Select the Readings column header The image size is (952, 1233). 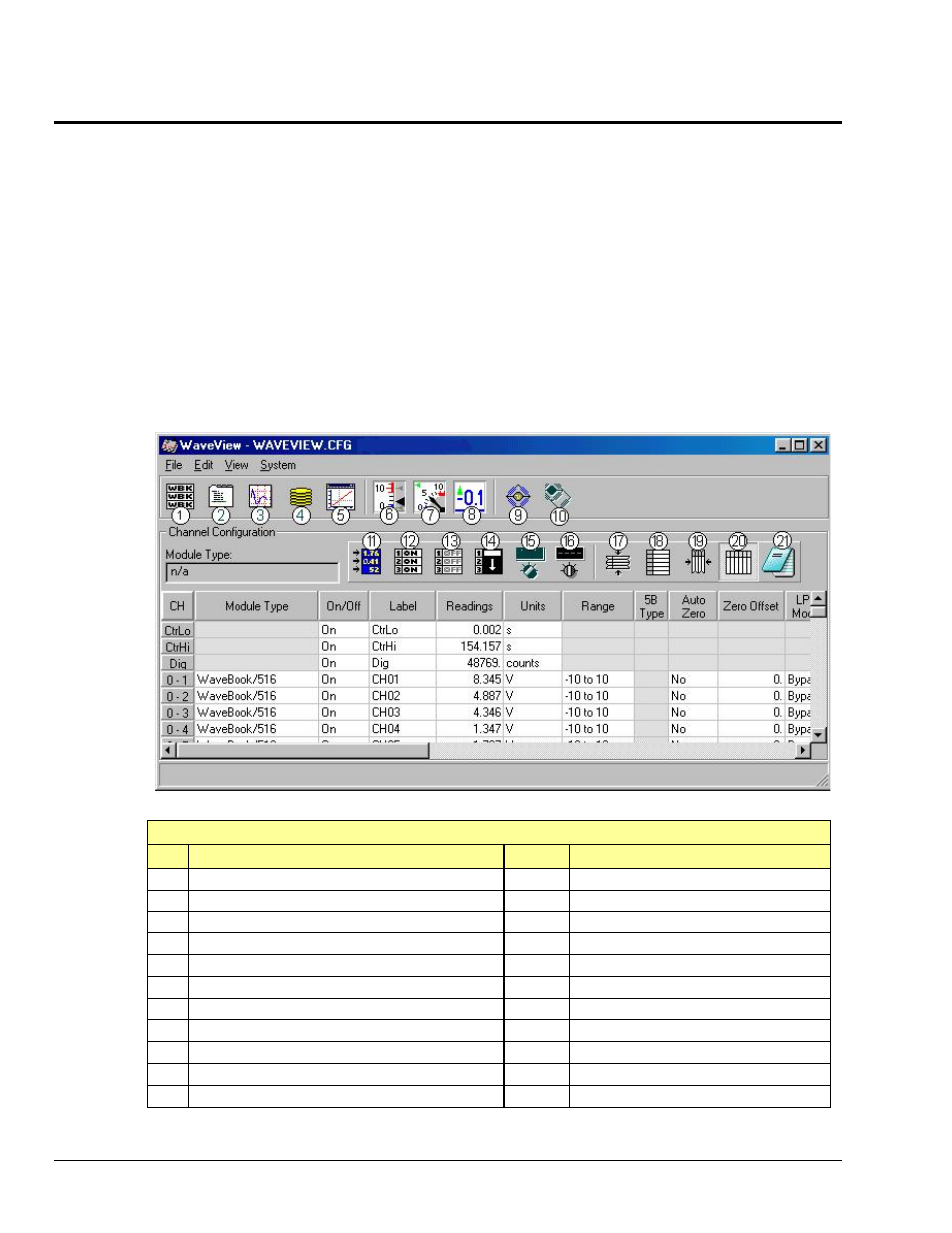click(x=470, y=606)
